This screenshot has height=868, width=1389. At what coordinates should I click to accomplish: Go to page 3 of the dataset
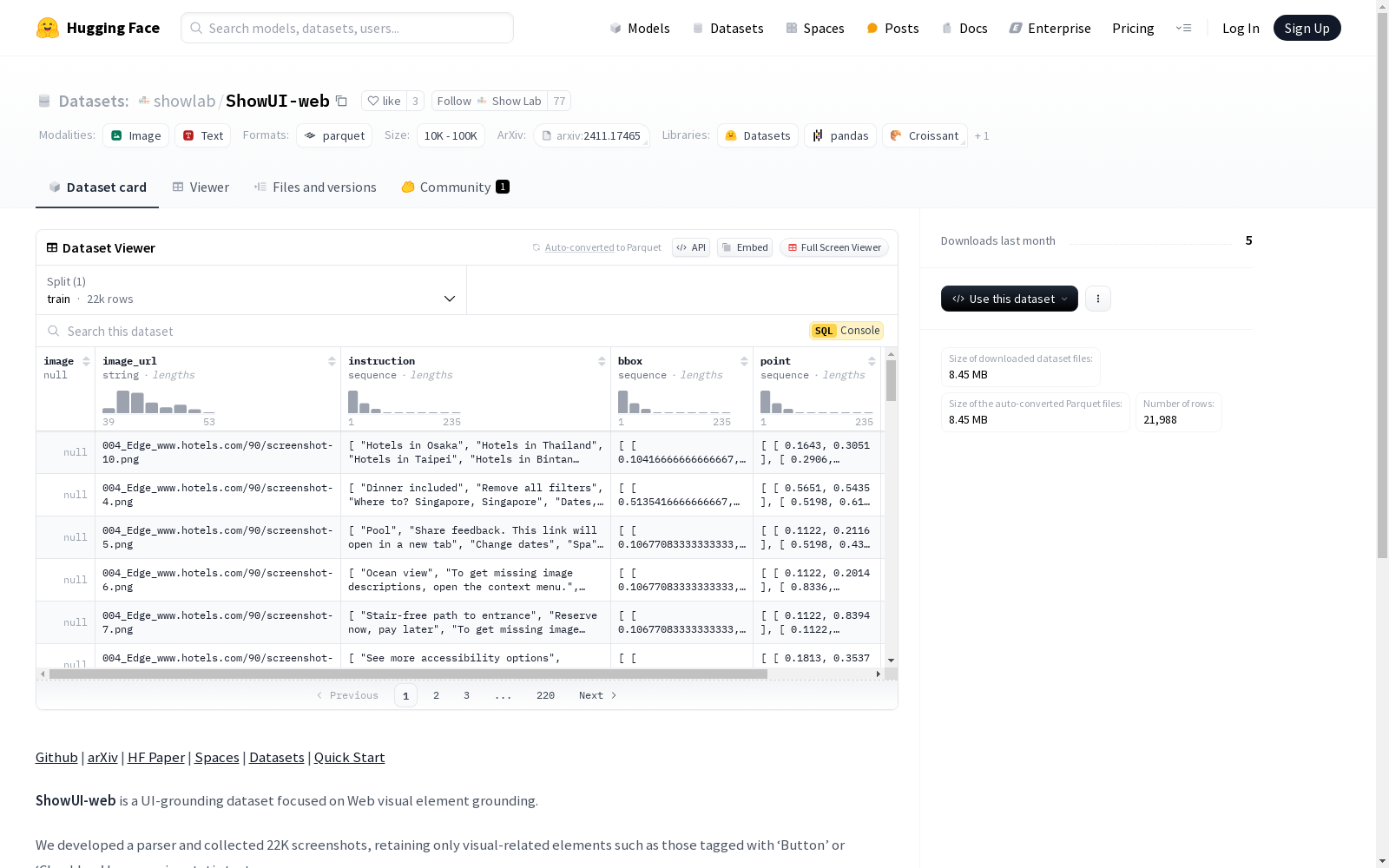point(466,695)
